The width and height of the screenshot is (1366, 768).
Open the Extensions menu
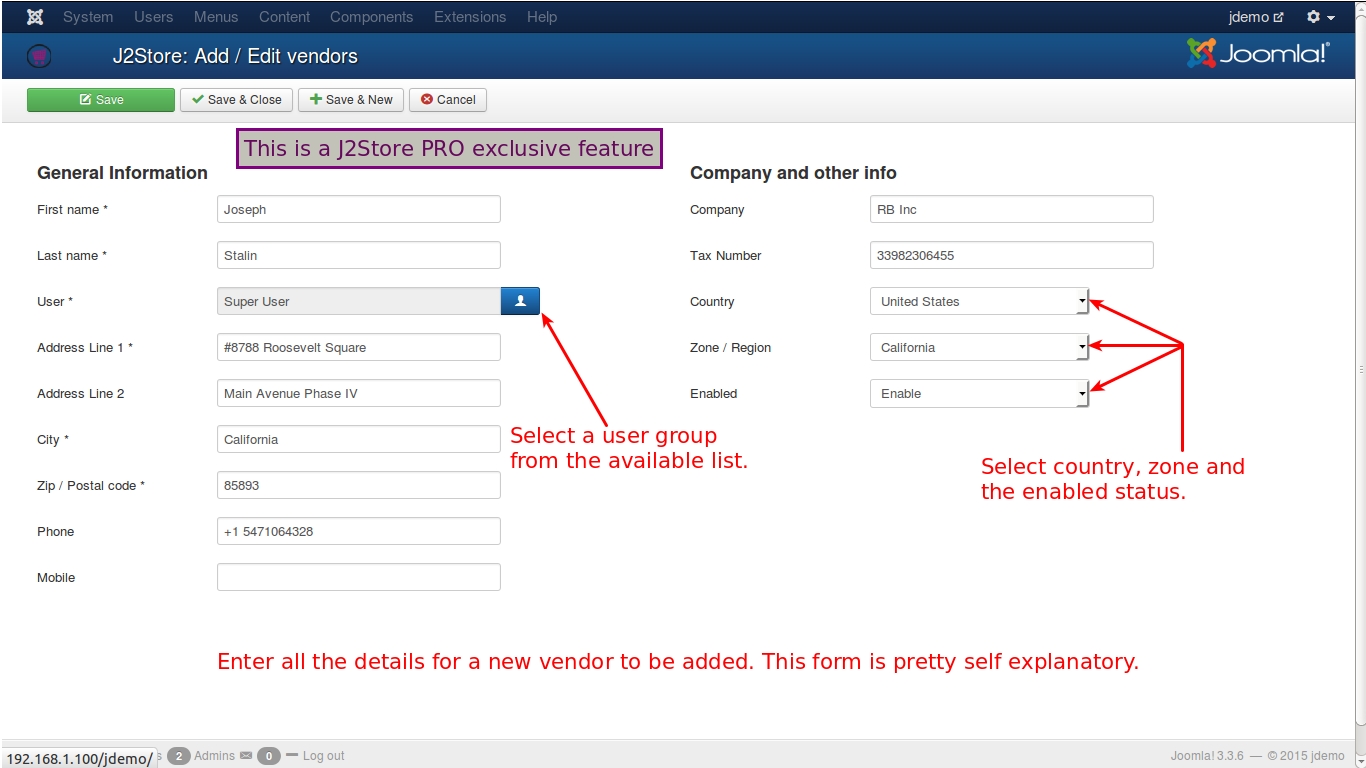coord(470,17)
